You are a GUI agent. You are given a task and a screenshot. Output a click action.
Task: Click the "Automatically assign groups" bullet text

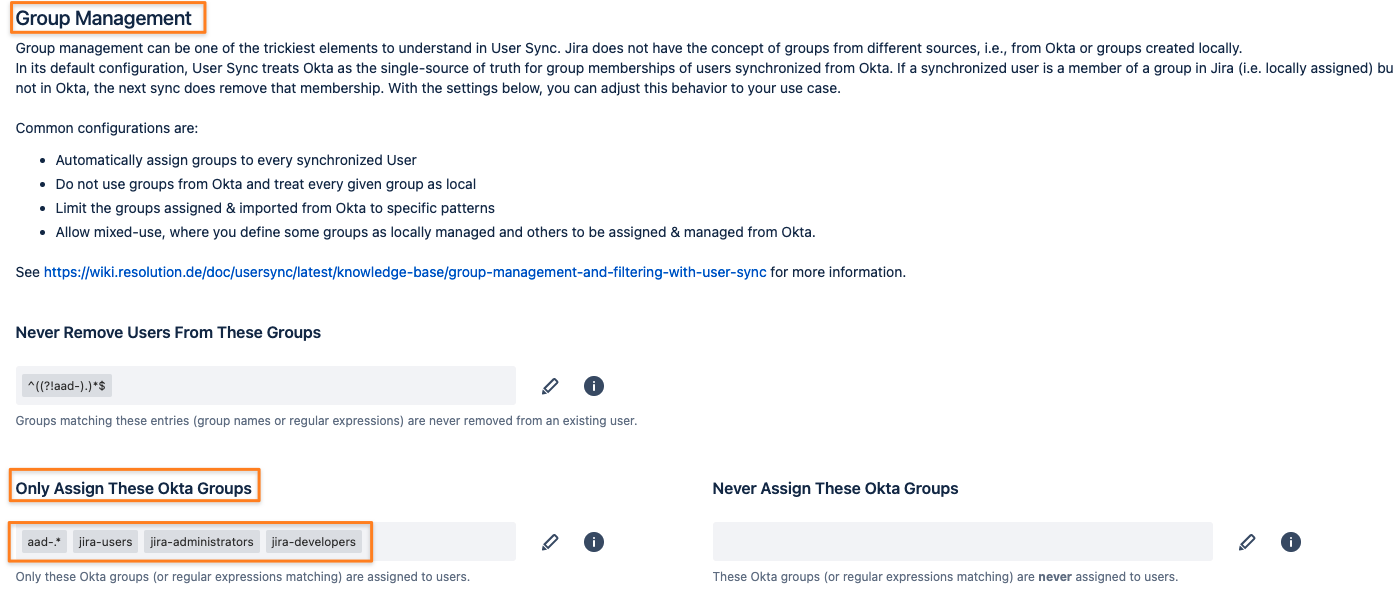[236, 160]
